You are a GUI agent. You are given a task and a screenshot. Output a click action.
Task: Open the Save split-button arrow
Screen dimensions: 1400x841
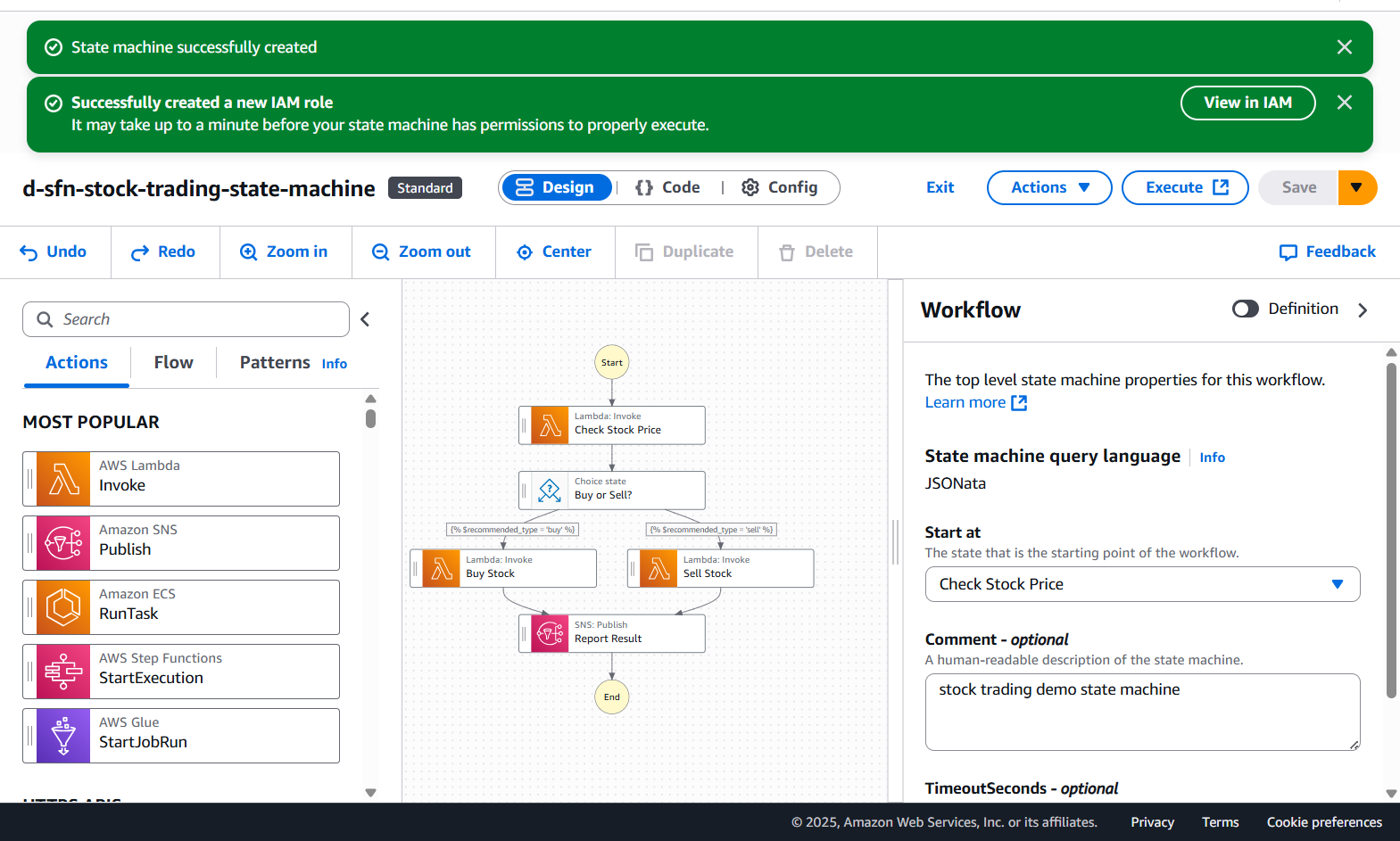coord(1356,187)
